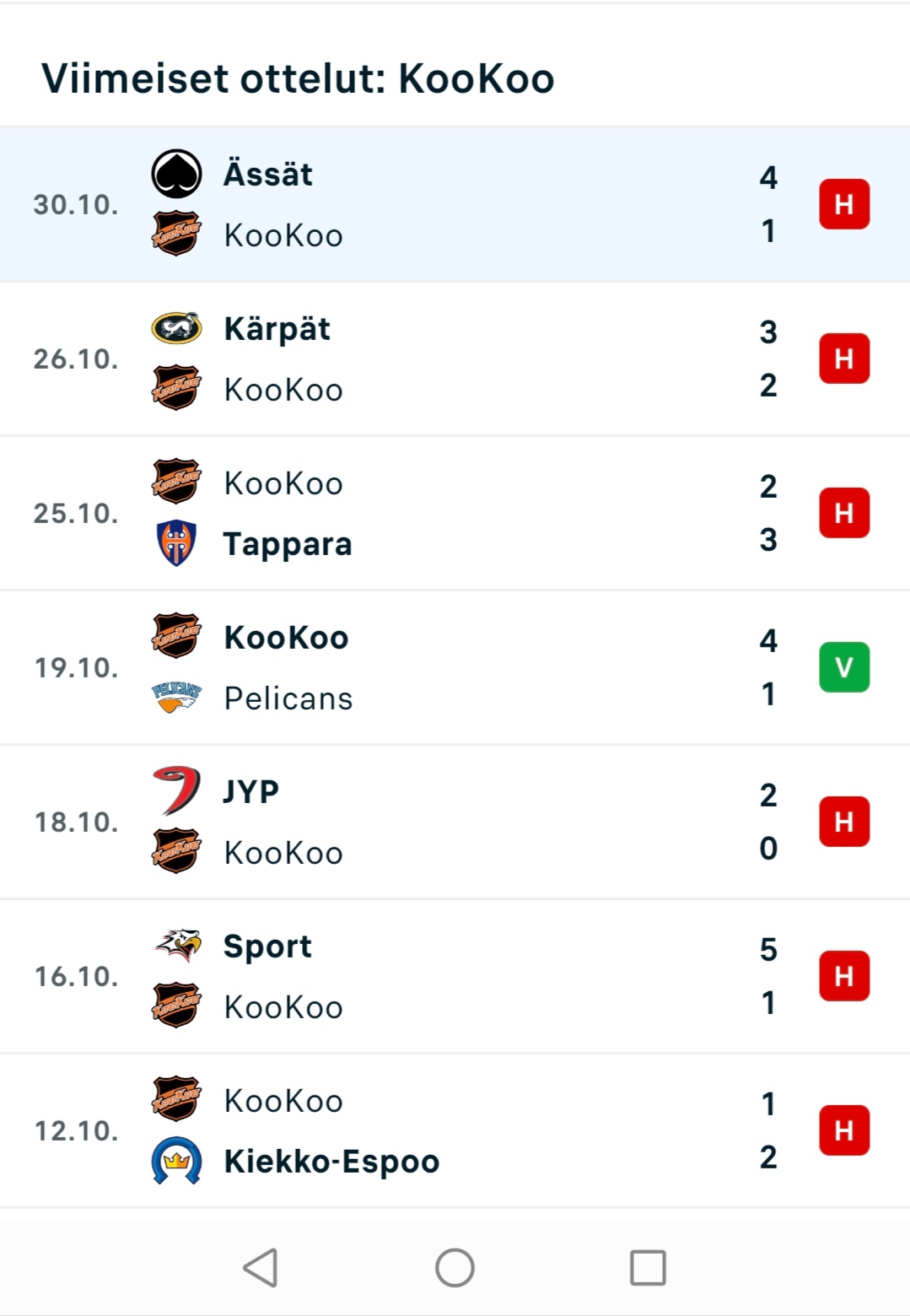Open the match dated 16.10.
Image resolution: width=910 pixels, height=1316 pixels.
pyautogui.click(x=455, y=976)
